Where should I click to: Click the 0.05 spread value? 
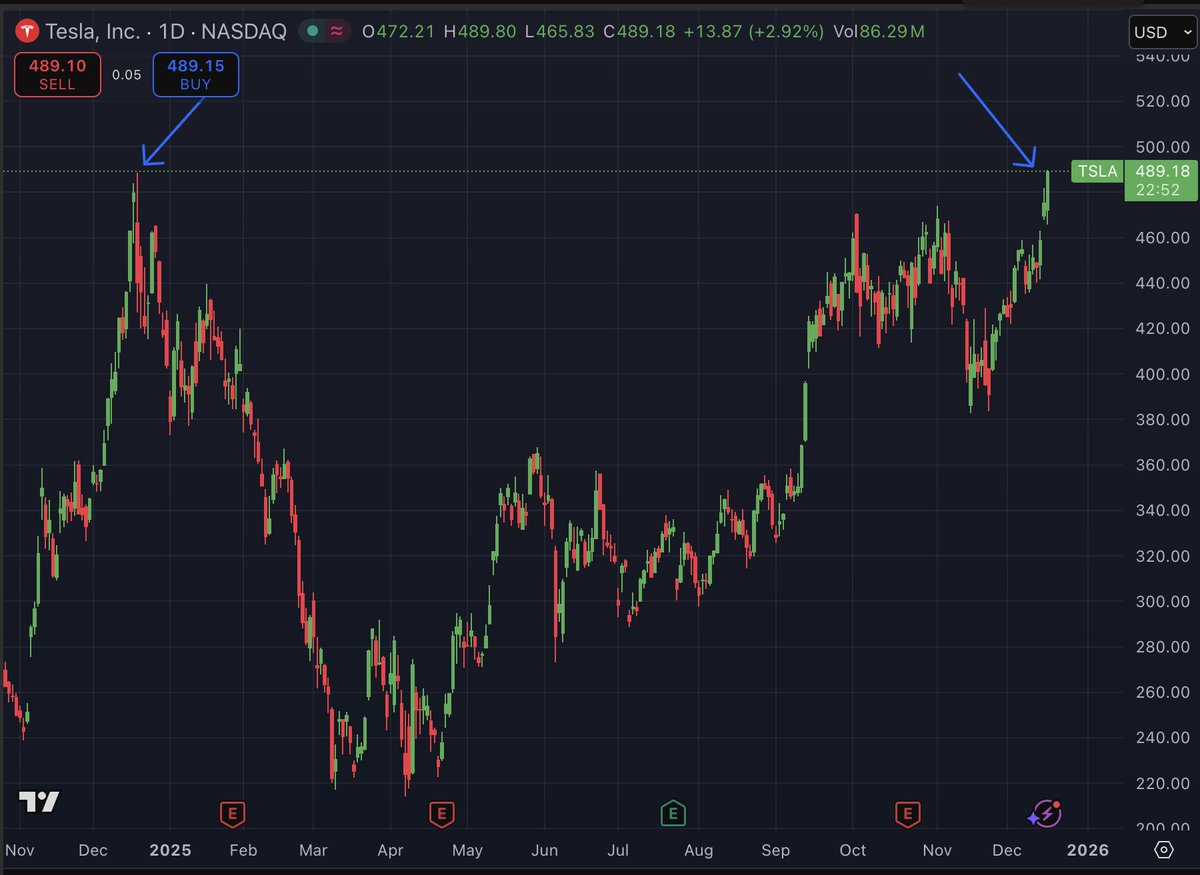127,74
